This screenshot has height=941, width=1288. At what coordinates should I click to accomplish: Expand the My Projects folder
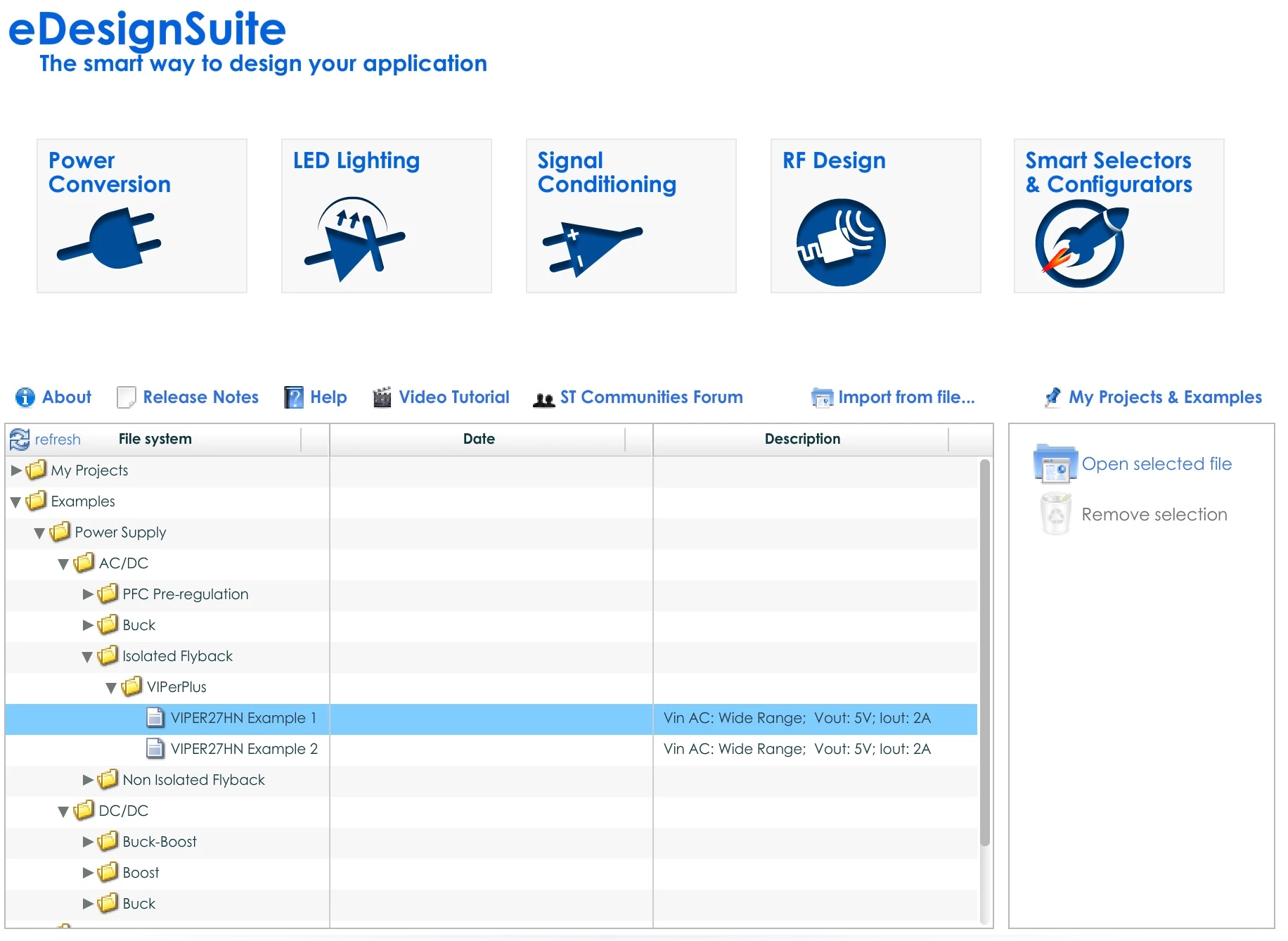pos(16,470)
